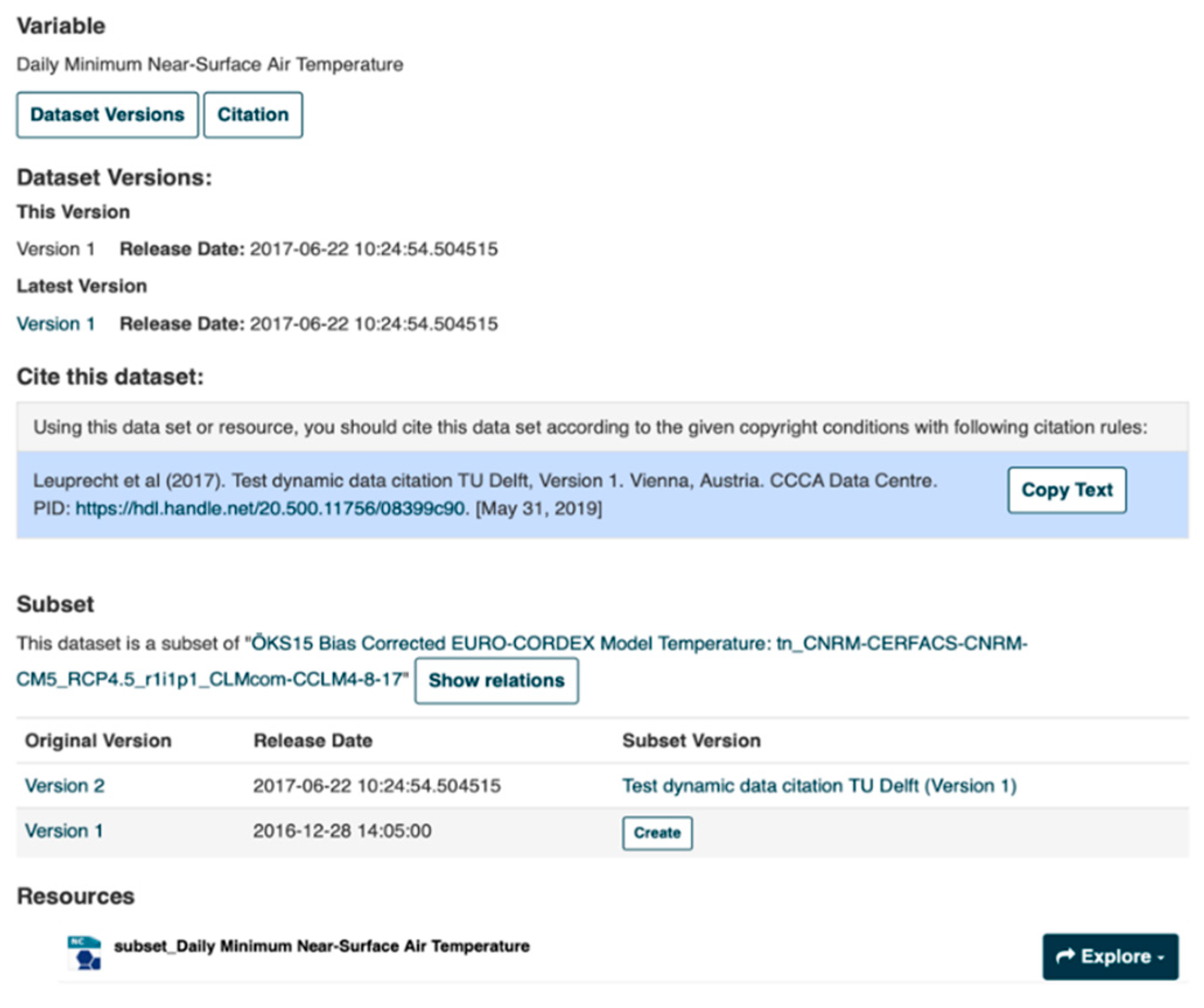Image resolution: width=1204 pixels, height=1008 pixels.
Task: Open the handle.net PID link
Action: [x=271, y=508]
